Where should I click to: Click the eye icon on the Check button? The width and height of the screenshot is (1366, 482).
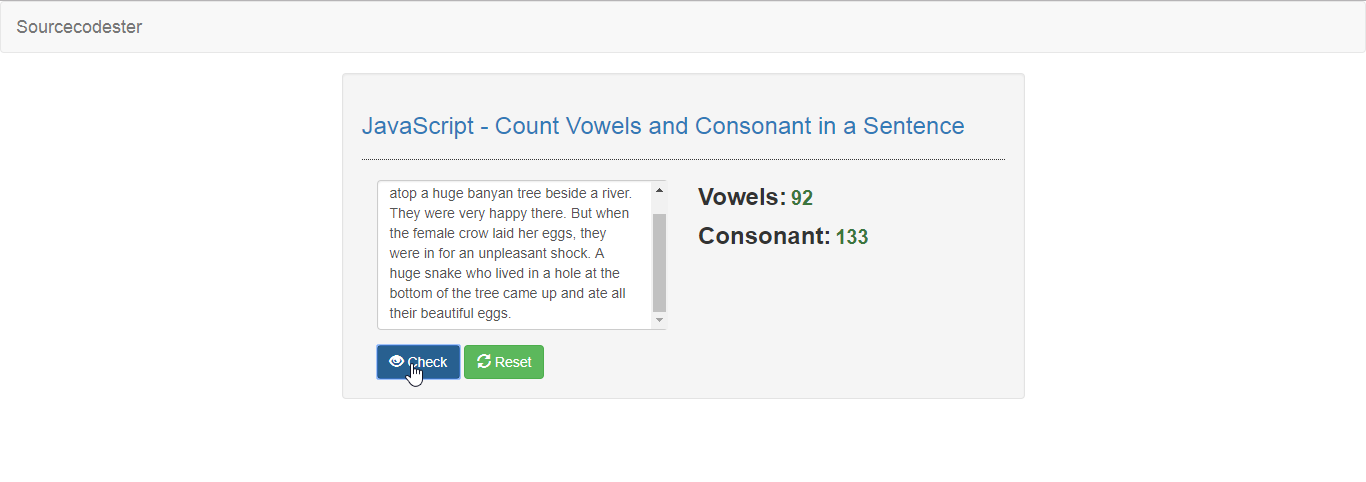tap(396, 362)
